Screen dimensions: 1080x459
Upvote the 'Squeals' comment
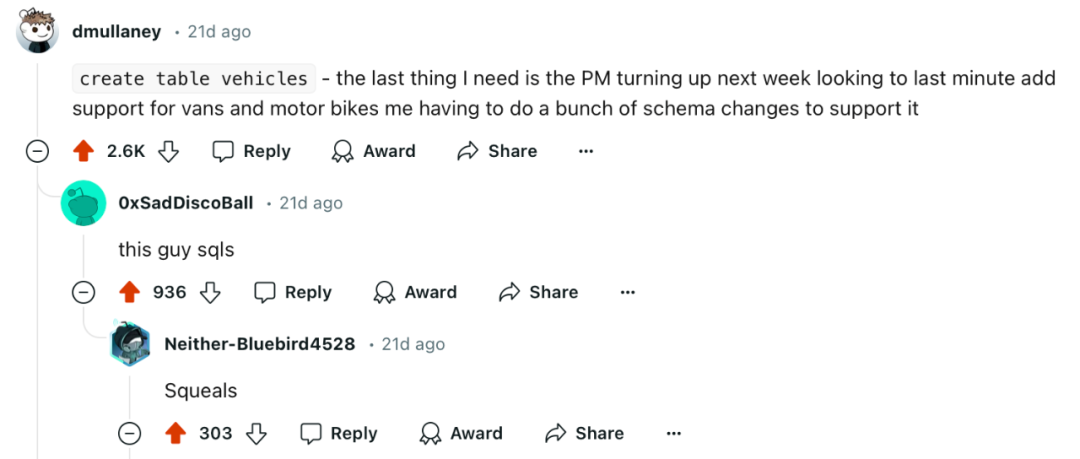point(176,434)
